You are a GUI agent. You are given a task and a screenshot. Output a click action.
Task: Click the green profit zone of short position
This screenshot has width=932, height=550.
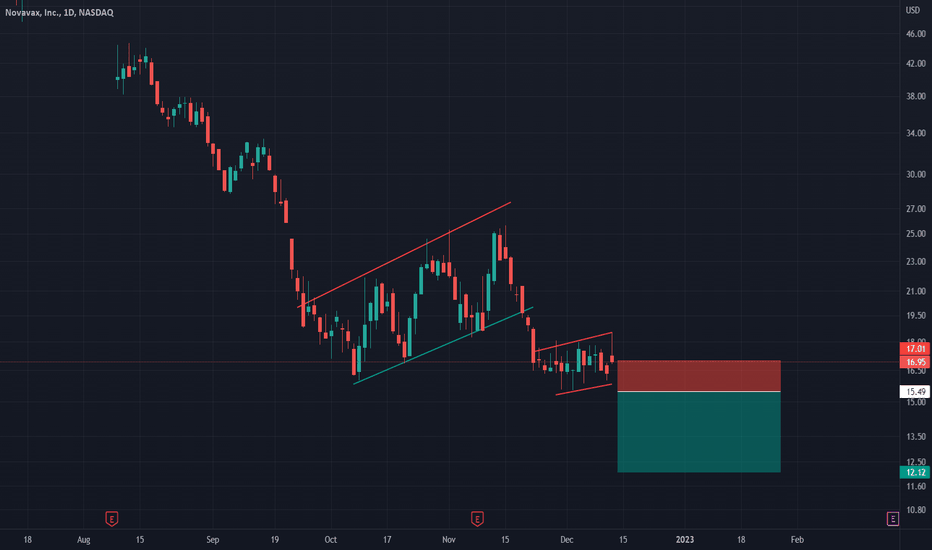pos(698,432)
